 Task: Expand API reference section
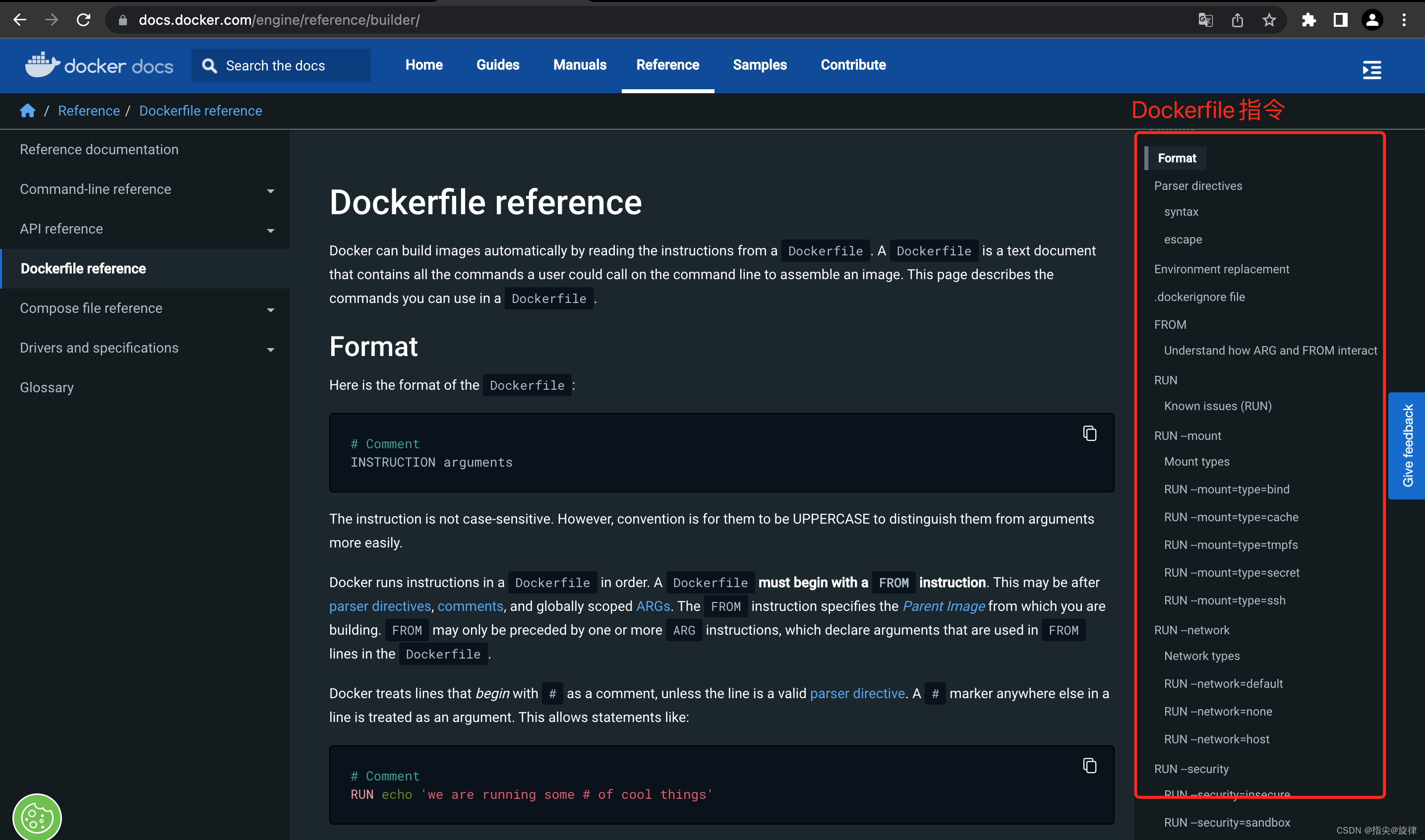point(271,231)
